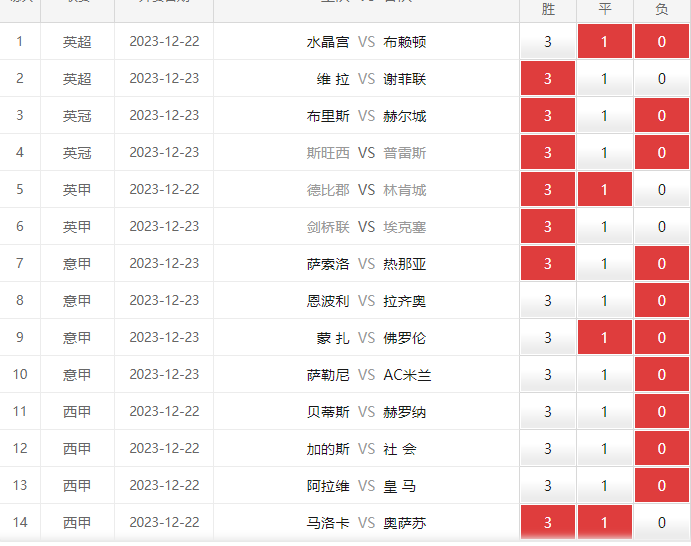The height and width of the screenshot is (546, 691).
Task: Select loss (0) for 德比郡 VS 林肯城
Action: [x=661, y=189]
